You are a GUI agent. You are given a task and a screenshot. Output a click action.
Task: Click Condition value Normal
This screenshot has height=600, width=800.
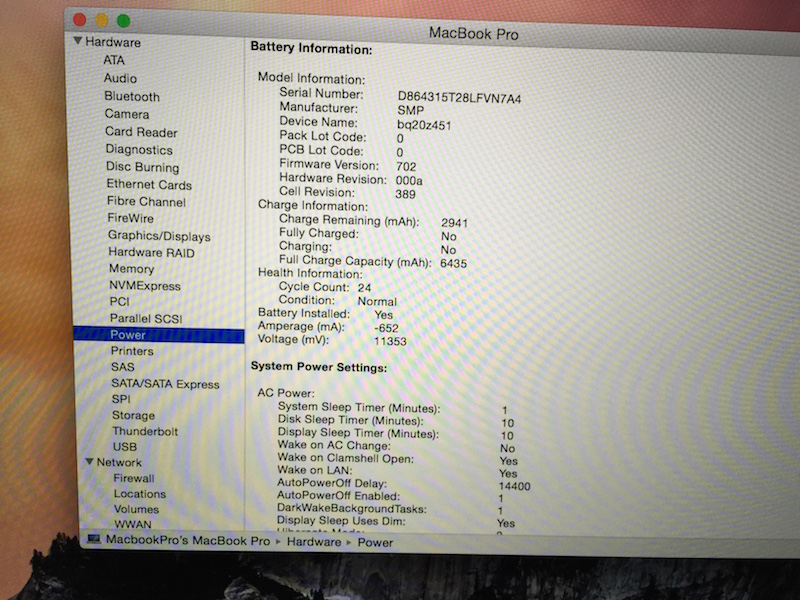click(377, 302)
